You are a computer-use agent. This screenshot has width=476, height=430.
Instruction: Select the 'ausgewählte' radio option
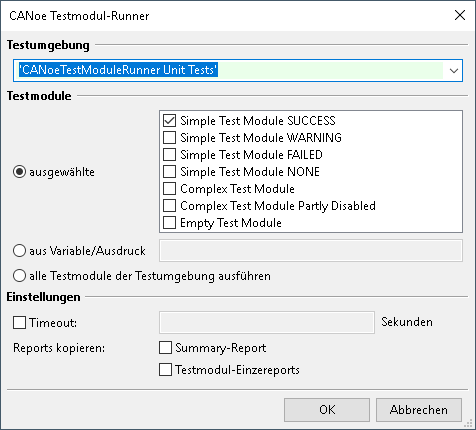pyautogui.click(x=19, y=172)
